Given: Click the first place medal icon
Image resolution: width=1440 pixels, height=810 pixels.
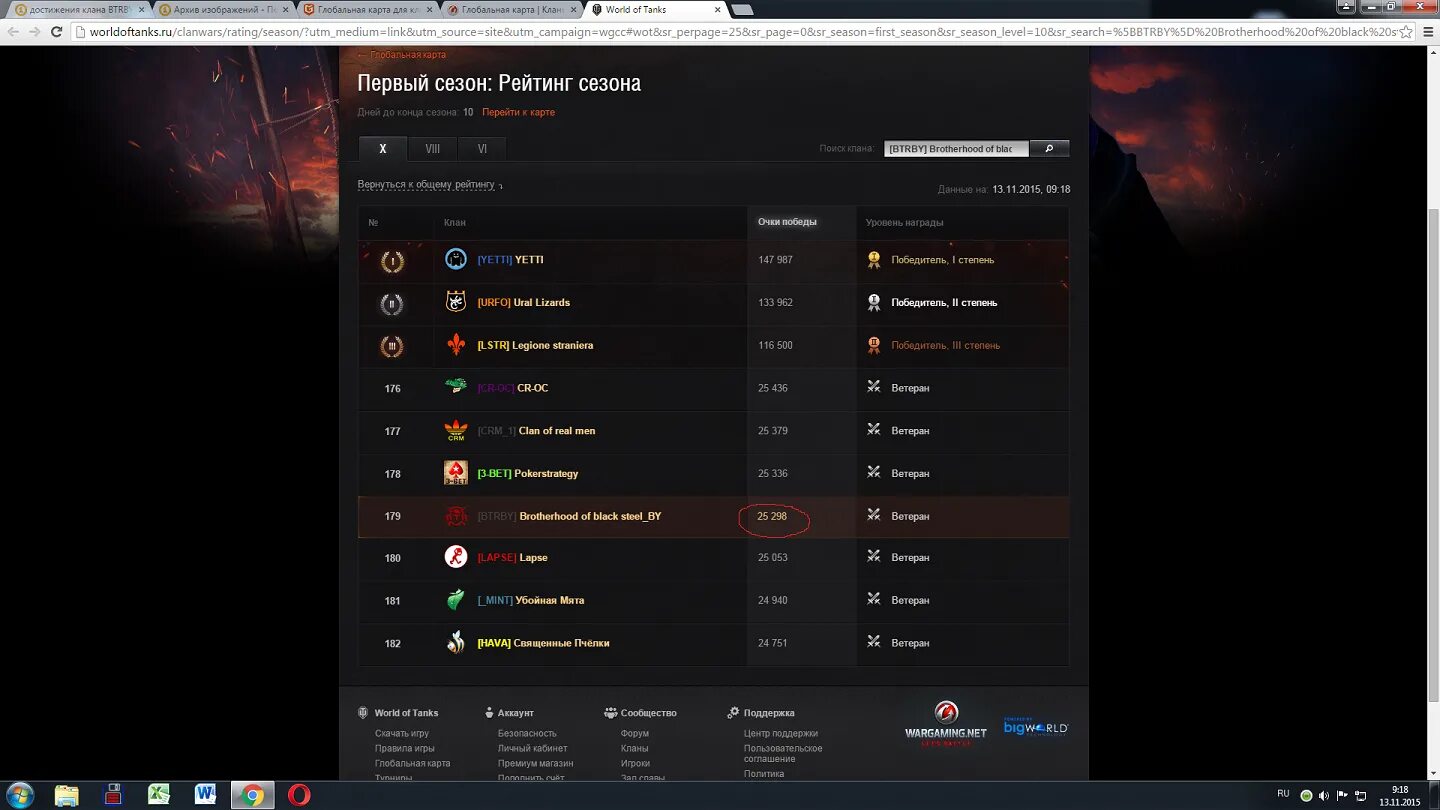Looking at the screenshot, I should pos(392,262).
